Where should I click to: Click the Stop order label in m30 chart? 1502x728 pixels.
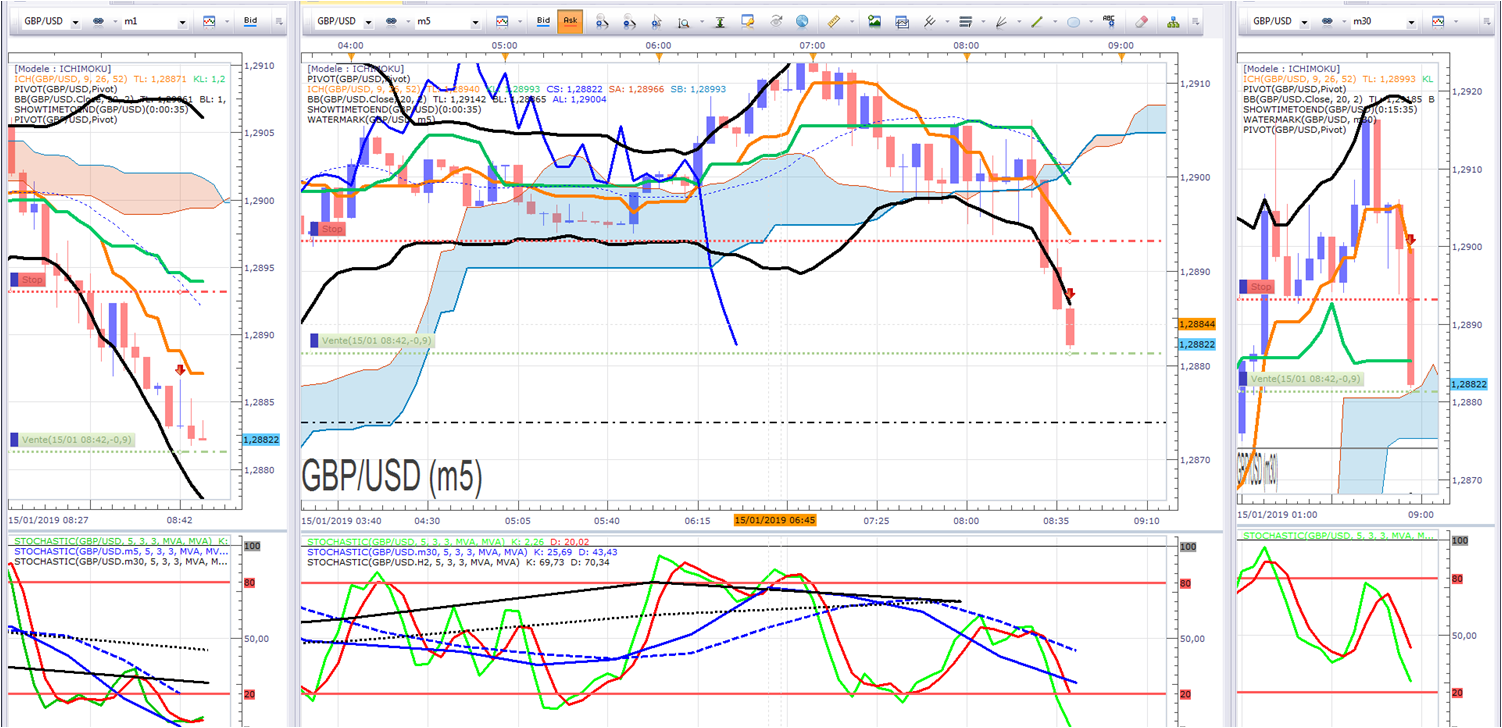tap(1257, 287)
